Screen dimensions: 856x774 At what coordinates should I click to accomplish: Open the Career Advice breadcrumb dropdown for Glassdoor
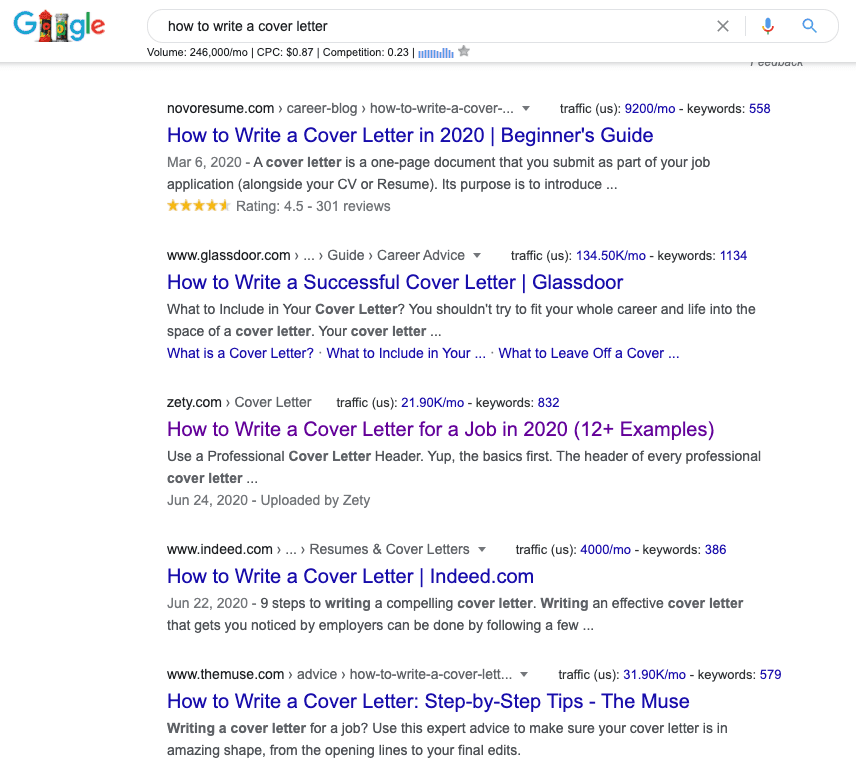478,255
